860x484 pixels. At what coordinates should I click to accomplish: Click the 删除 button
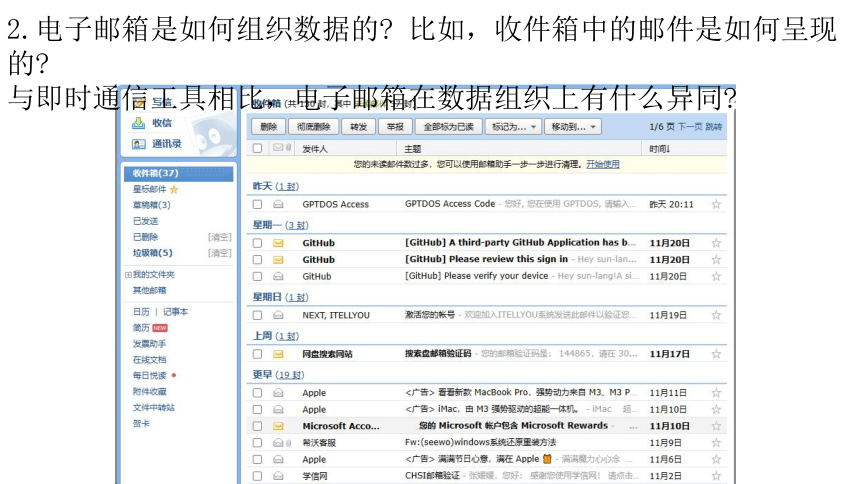[269, 127]
